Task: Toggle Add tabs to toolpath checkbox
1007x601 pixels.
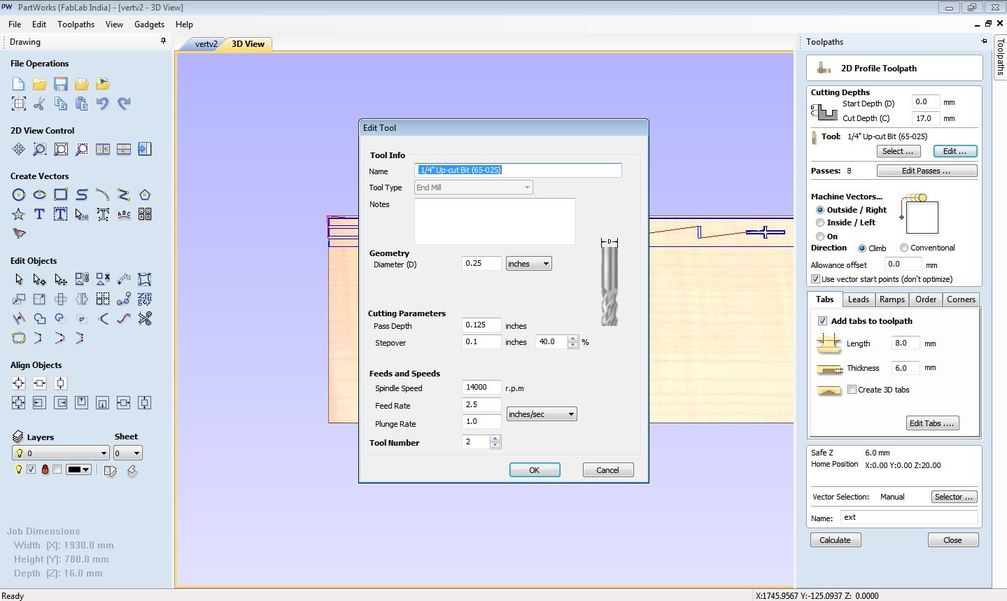Action: (x=822, y=321)
